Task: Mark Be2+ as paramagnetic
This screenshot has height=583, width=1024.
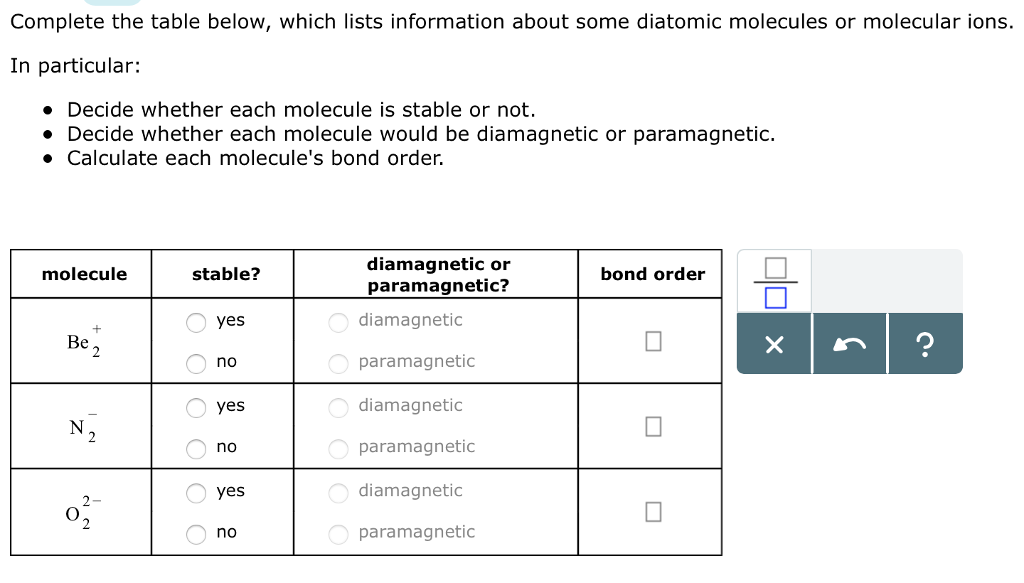Action: pyautogui.click(x=337, y=362)
